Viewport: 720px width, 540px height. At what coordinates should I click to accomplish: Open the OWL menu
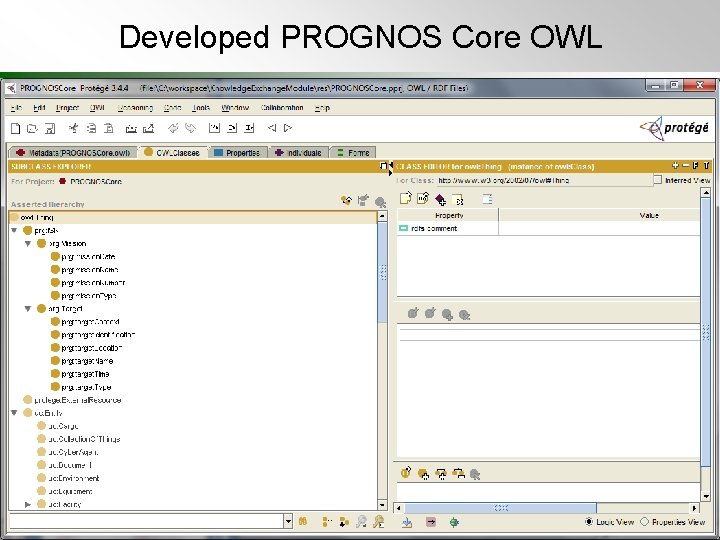tap(97, 108)
